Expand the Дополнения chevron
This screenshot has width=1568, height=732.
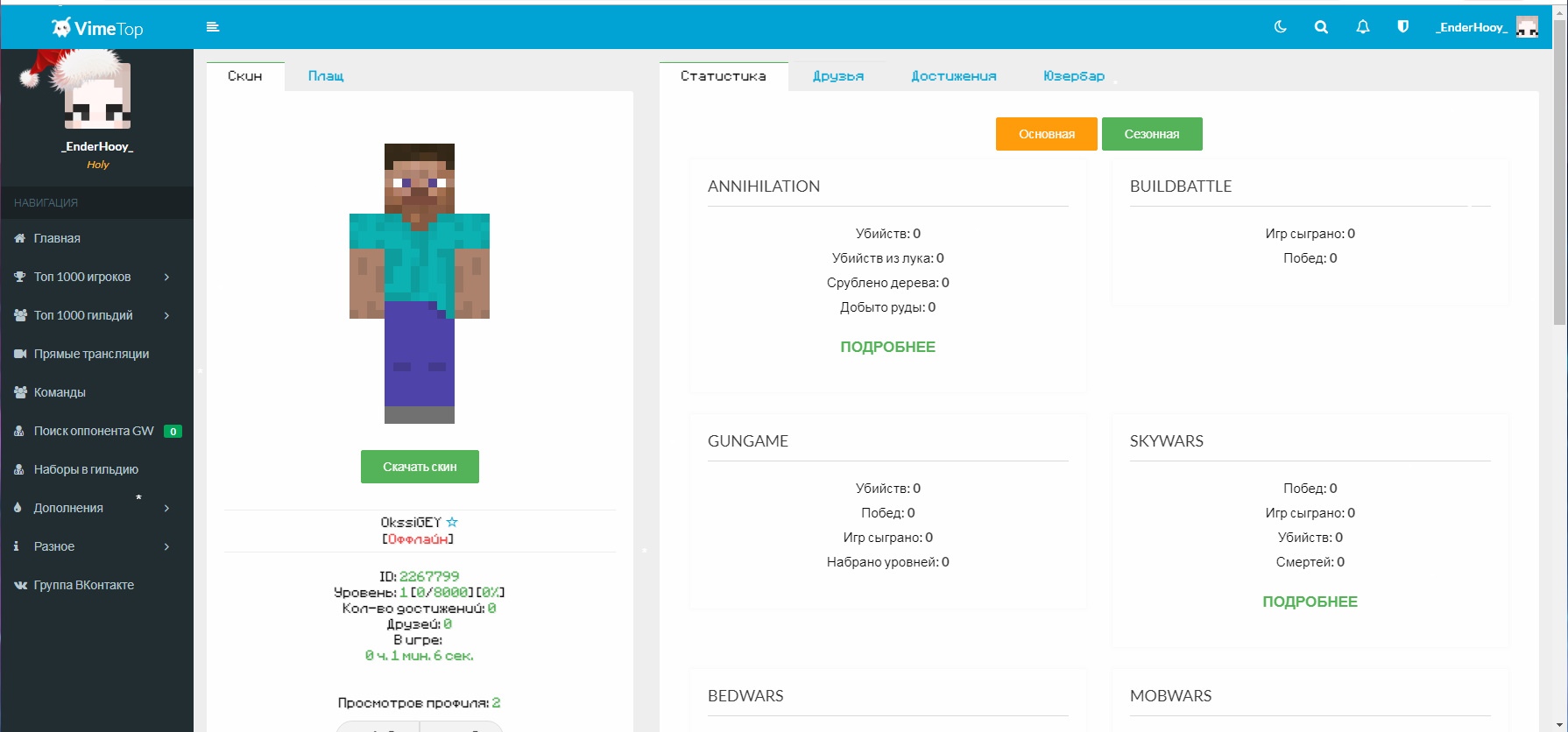[x=166, y=508]
